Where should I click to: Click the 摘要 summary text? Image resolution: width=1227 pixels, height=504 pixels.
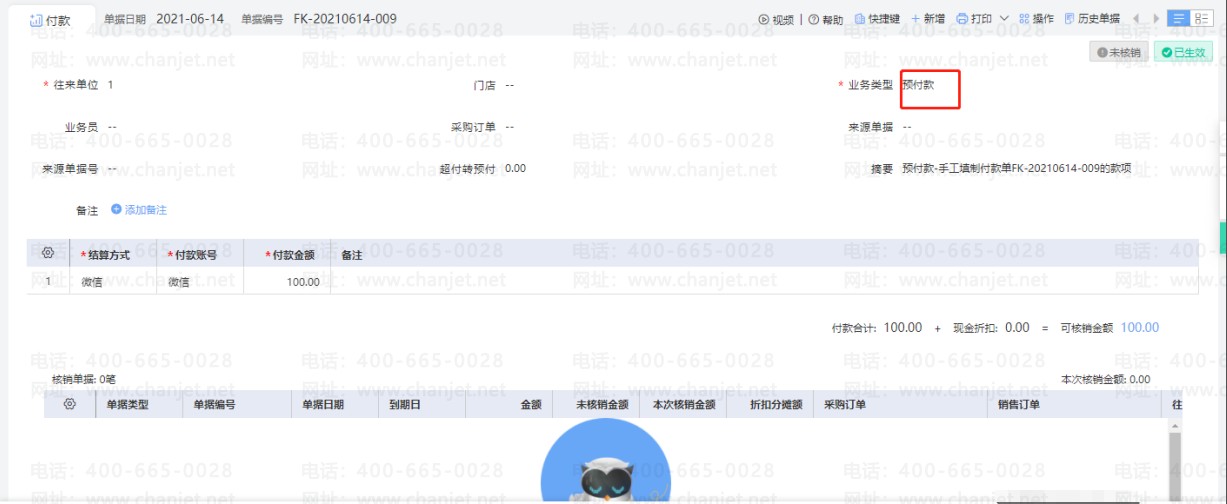1016,169
